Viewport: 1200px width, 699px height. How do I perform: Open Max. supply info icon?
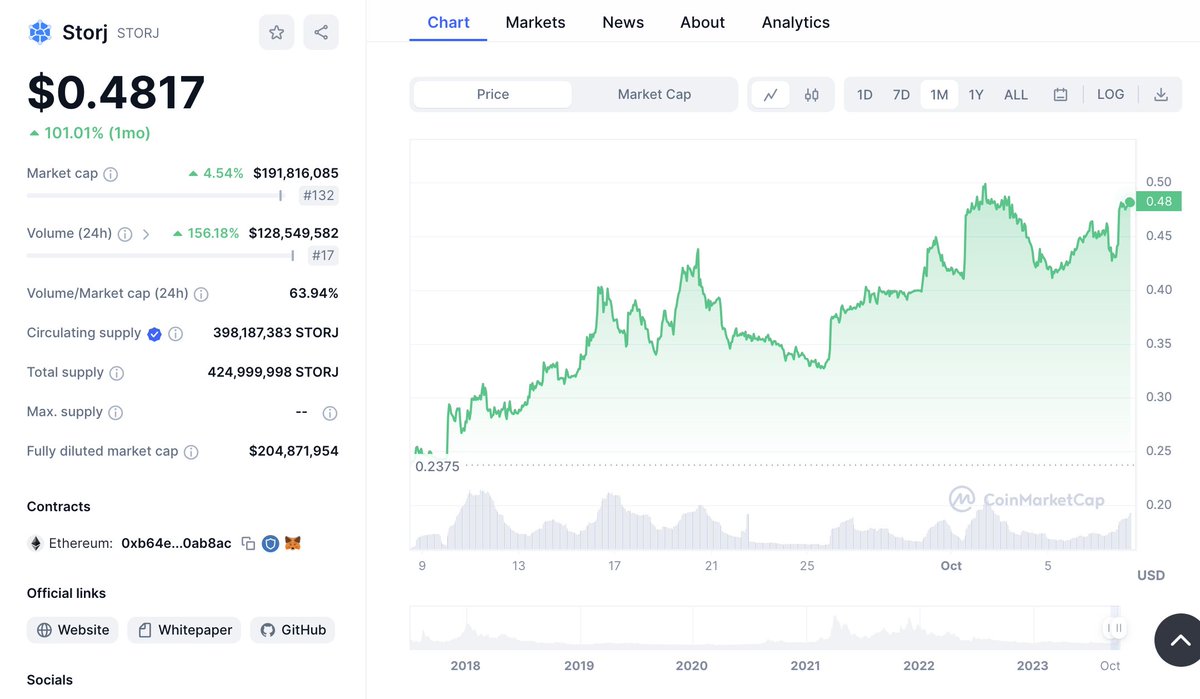point(115,413)
